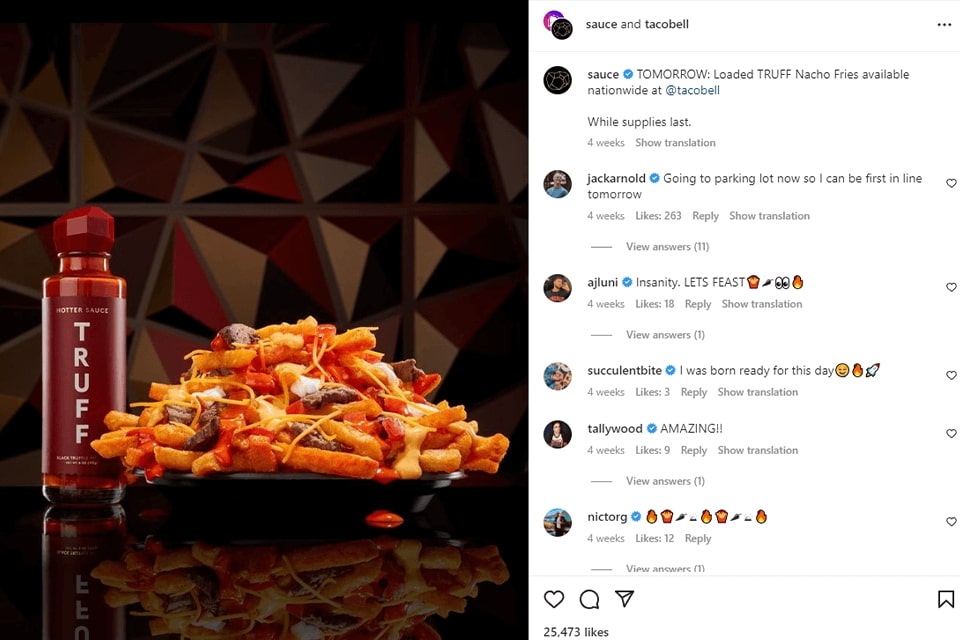Open the @tacobell mention link

(x=692, y=90)
